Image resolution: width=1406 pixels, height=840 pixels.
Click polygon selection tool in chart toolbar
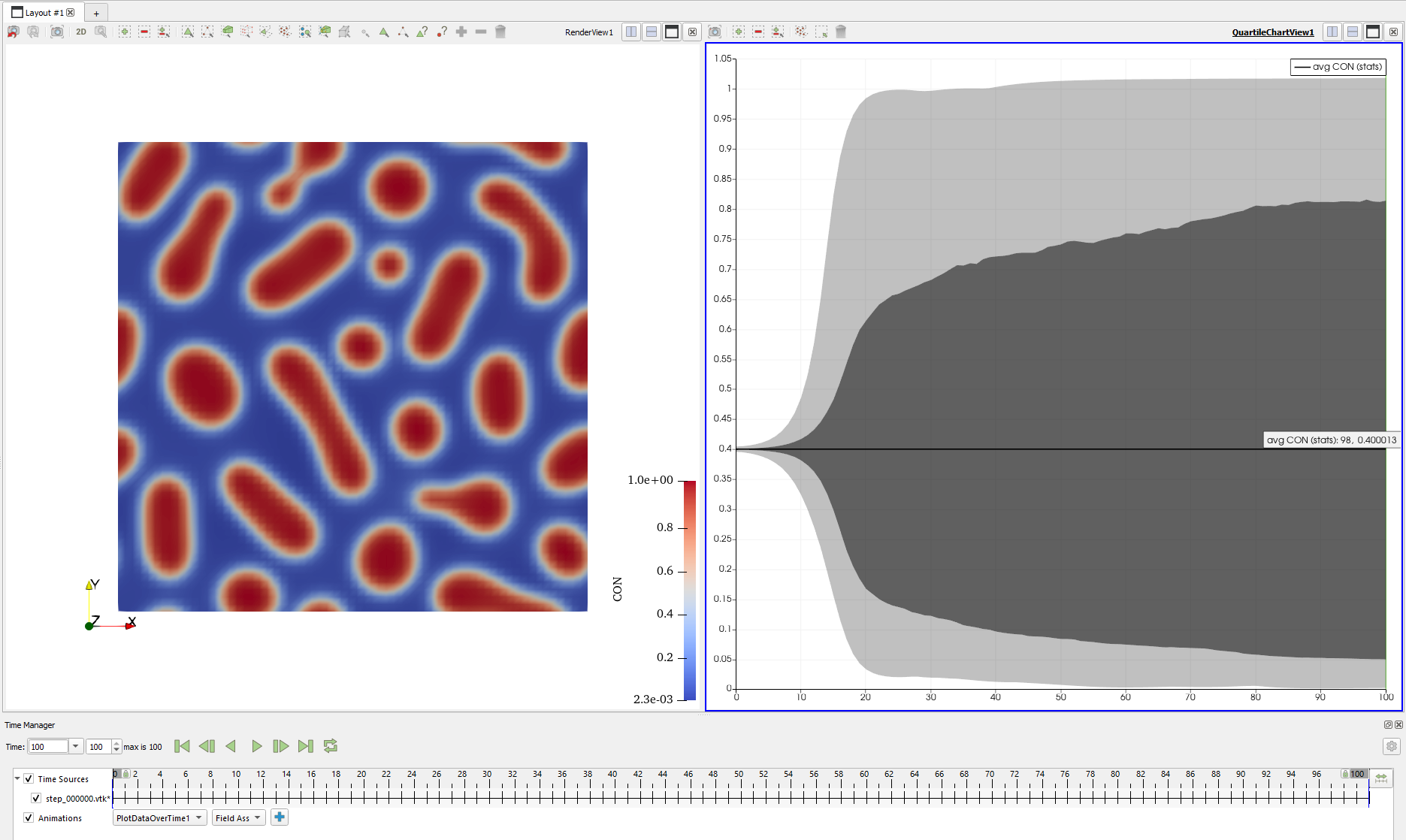tap(802, 32)
